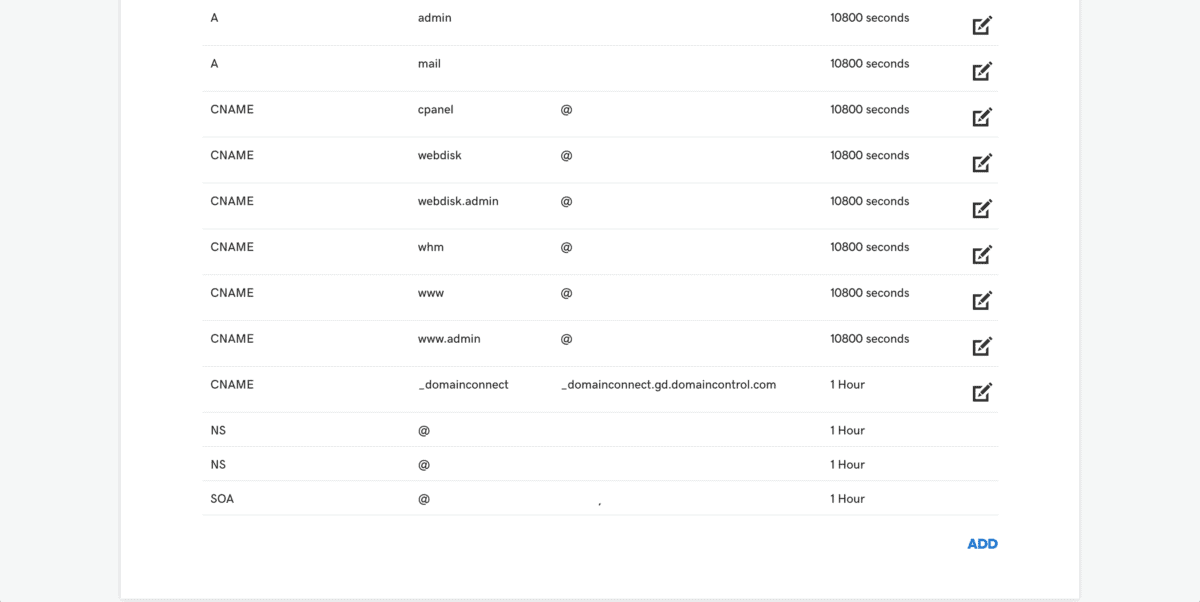Viewport: 1200px width, 602px height.
Task: Edit the A record for admin
Action: (982, 25)
